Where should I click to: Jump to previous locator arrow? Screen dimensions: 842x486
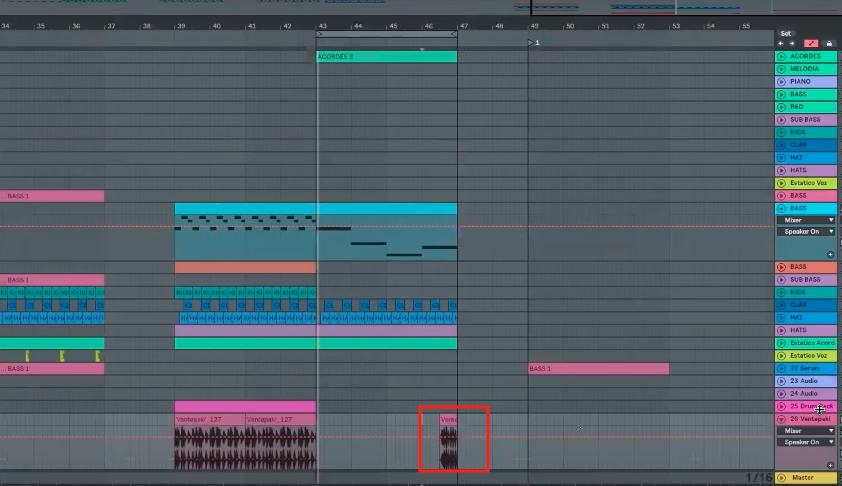[x=781, y=43]
